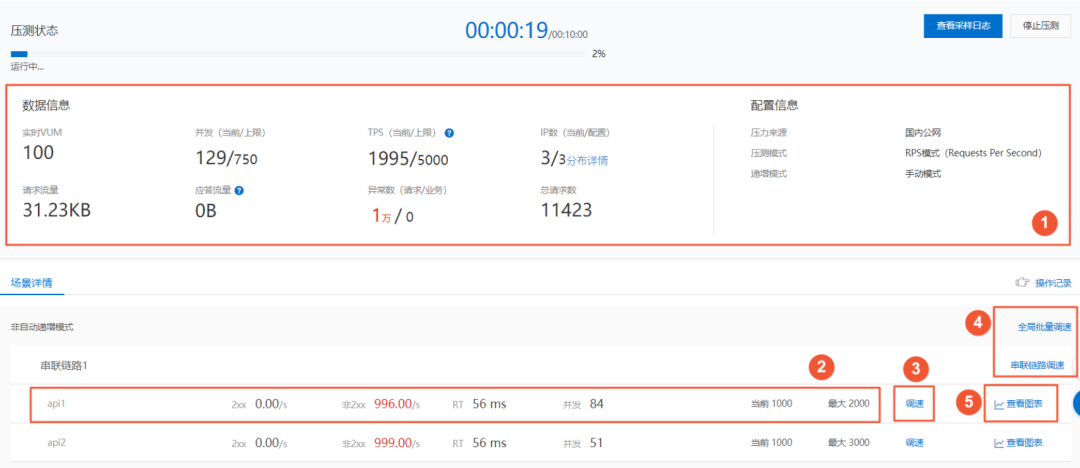Image resolution: width=1080 pixels, height=468 pixels.
Task: Click the 国内公网 pressure source value
Action: point(923,132)
